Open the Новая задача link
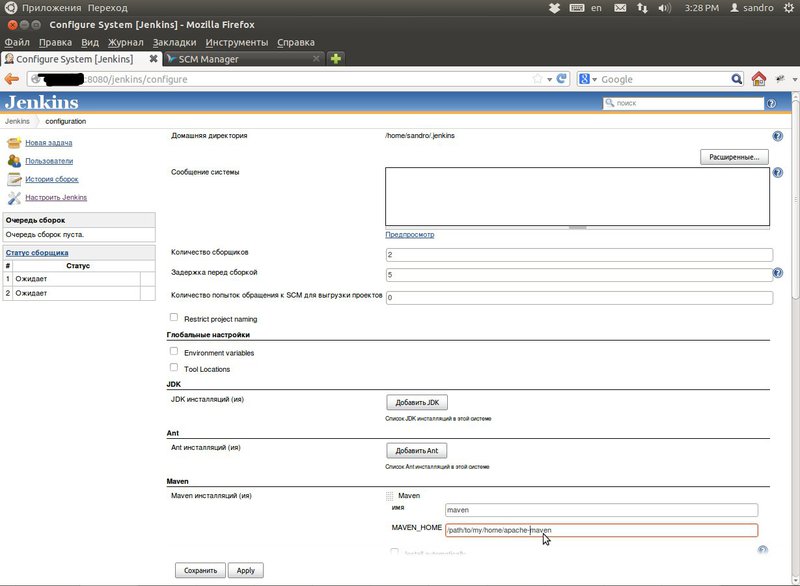800x586 pixels. point(49,143)
